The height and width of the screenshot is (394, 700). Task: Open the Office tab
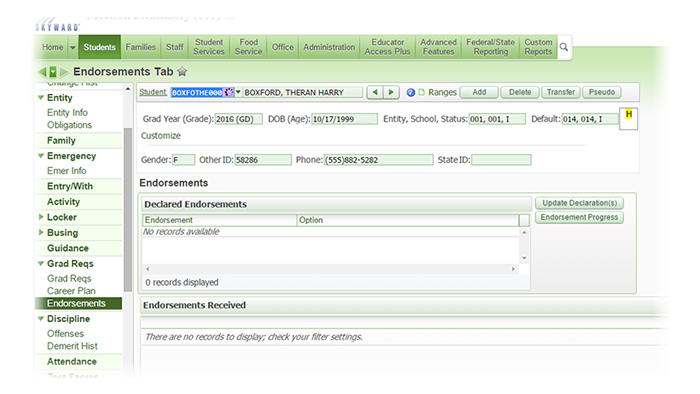[x=283, y=47]
